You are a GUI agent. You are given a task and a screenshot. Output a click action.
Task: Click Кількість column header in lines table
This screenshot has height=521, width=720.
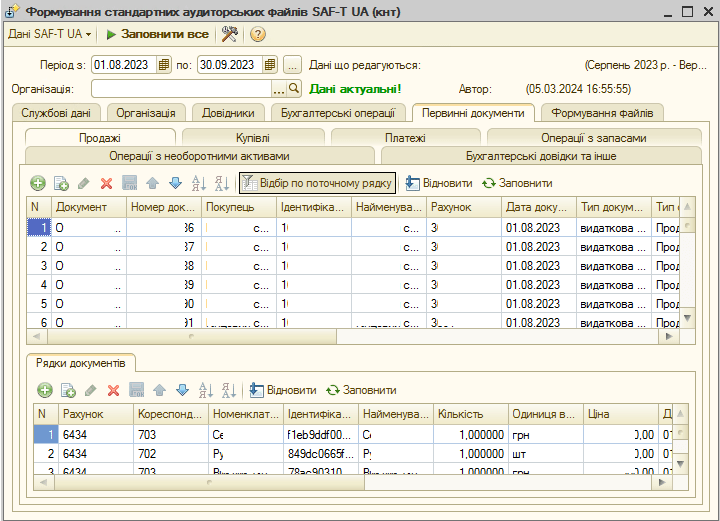(x=471, y=414)
